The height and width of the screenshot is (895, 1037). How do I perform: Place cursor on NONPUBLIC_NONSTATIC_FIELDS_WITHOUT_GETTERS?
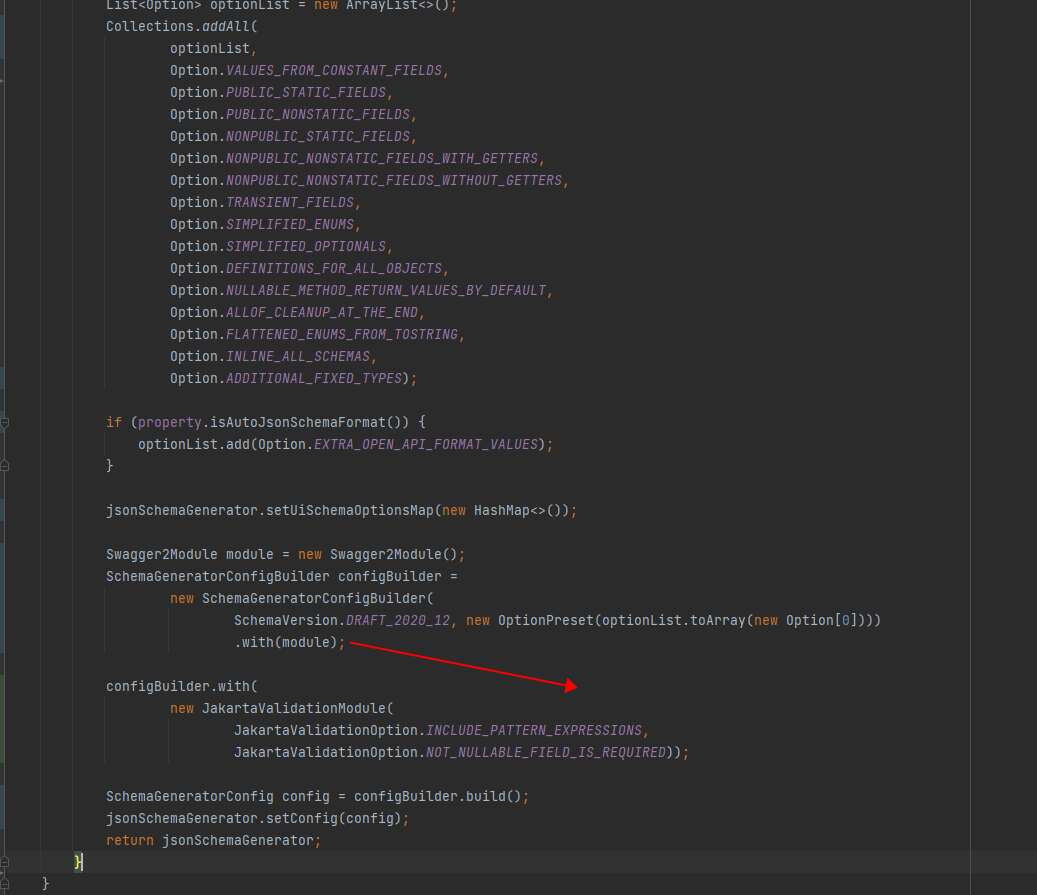tap(394, 180)
